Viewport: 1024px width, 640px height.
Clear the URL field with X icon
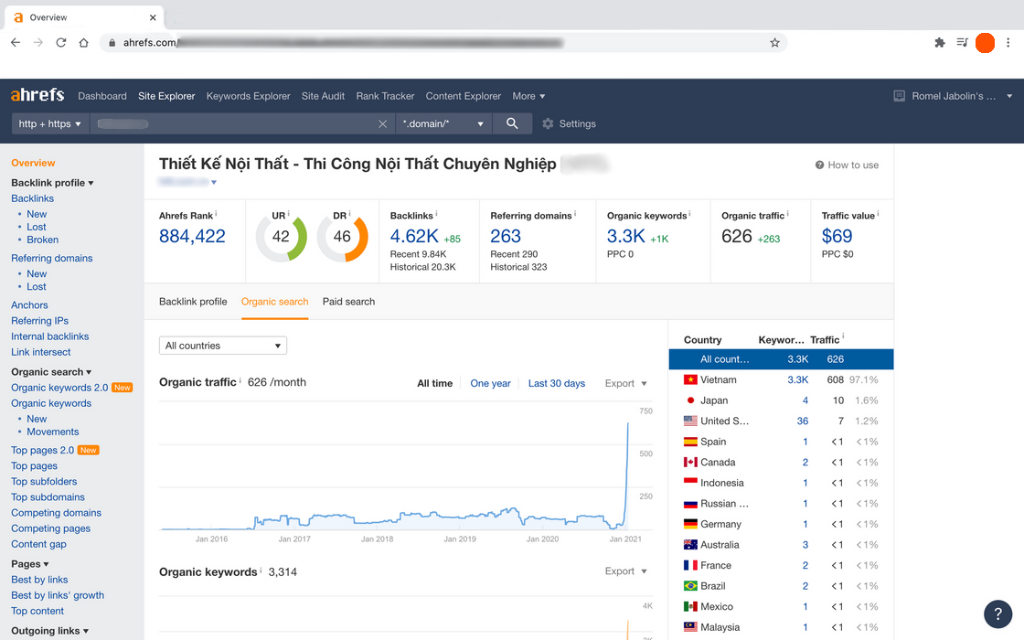(x=382, y=124)
